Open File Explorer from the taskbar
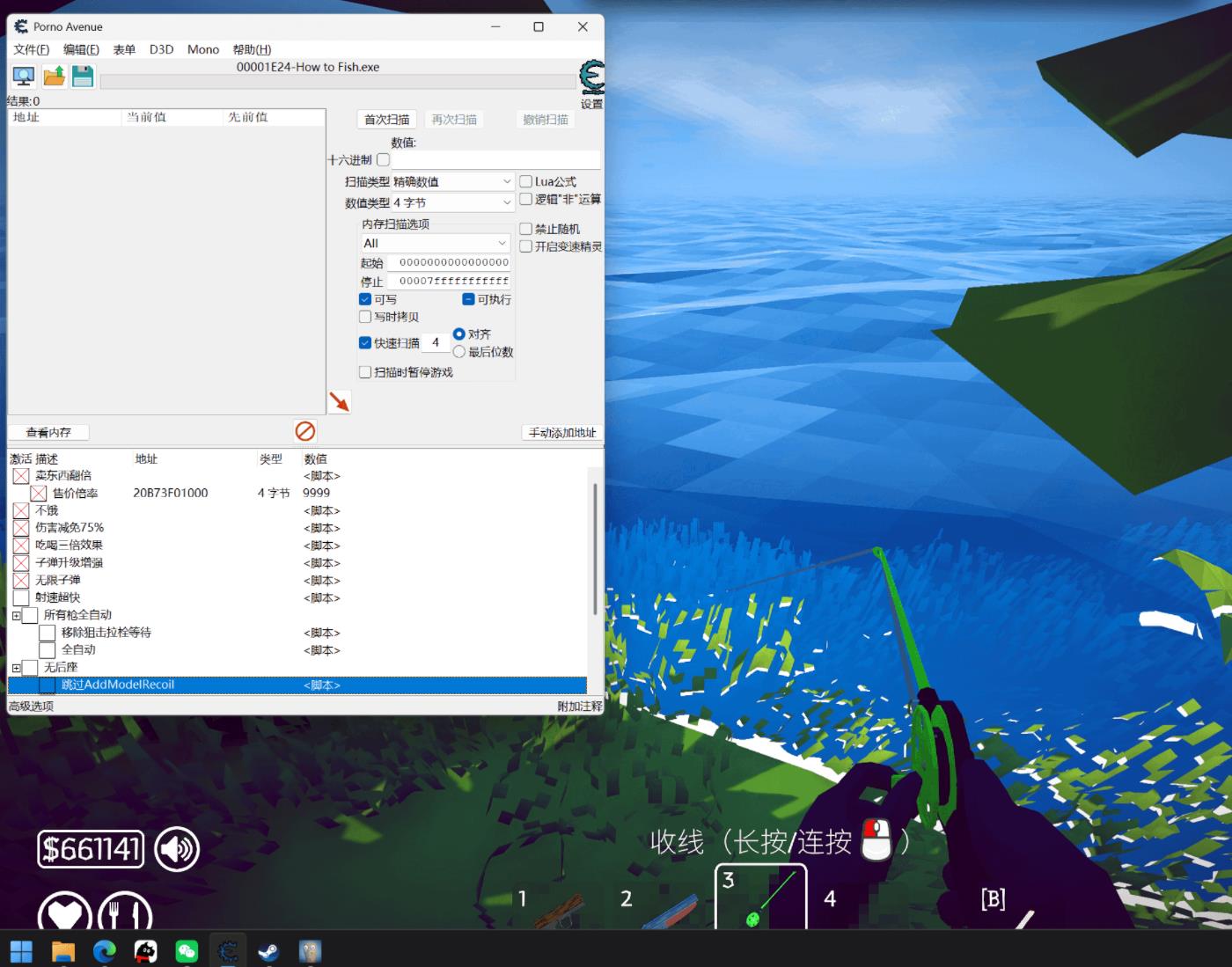 [62, 950]
